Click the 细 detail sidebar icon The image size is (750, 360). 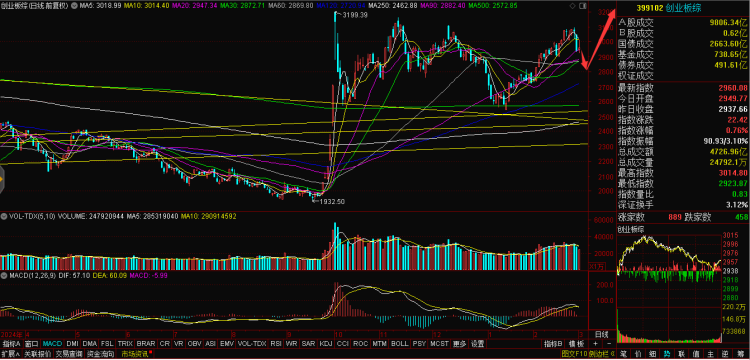652,354
